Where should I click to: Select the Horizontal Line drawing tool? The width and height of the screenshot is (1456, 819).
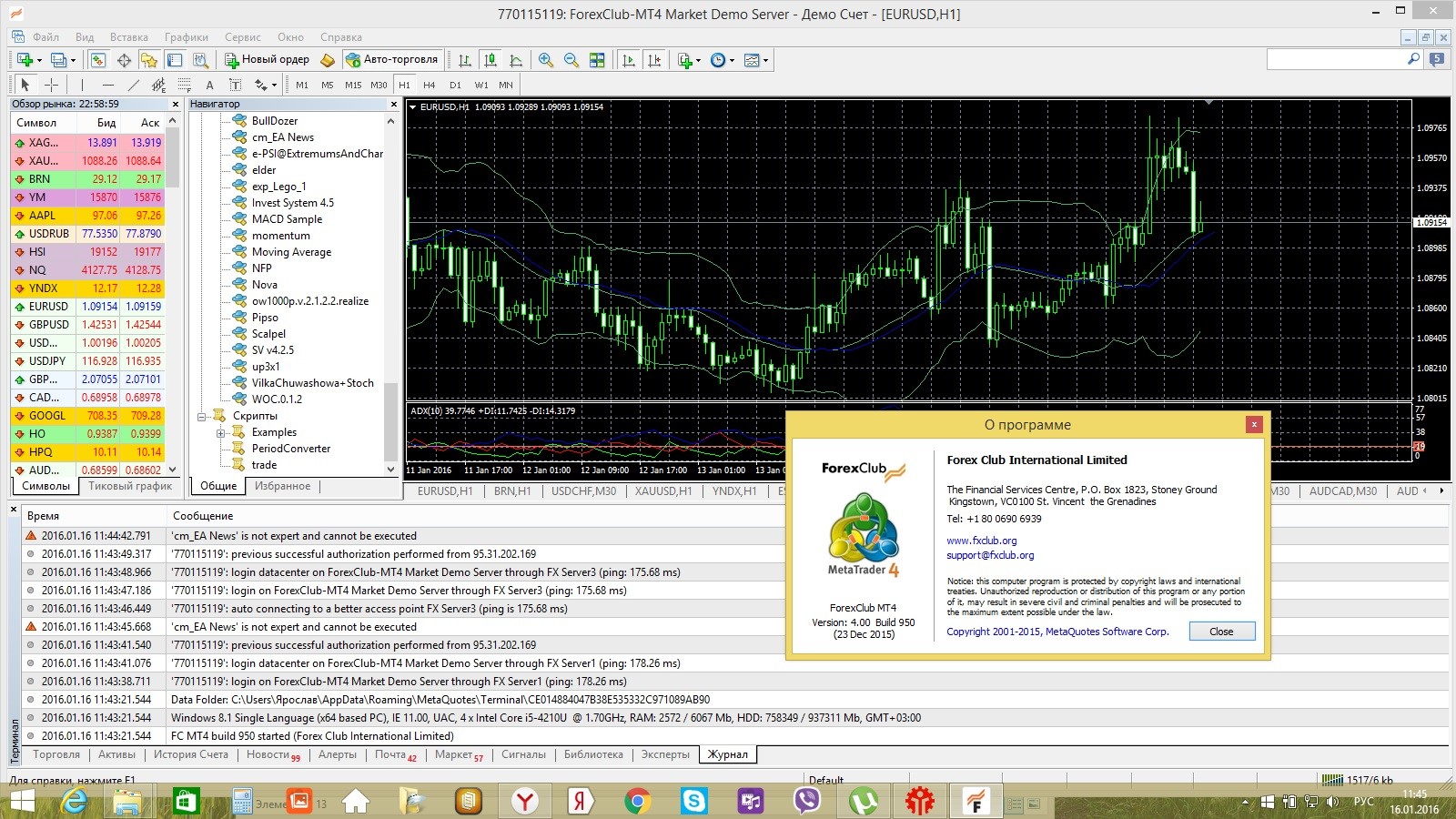[108, 85]
